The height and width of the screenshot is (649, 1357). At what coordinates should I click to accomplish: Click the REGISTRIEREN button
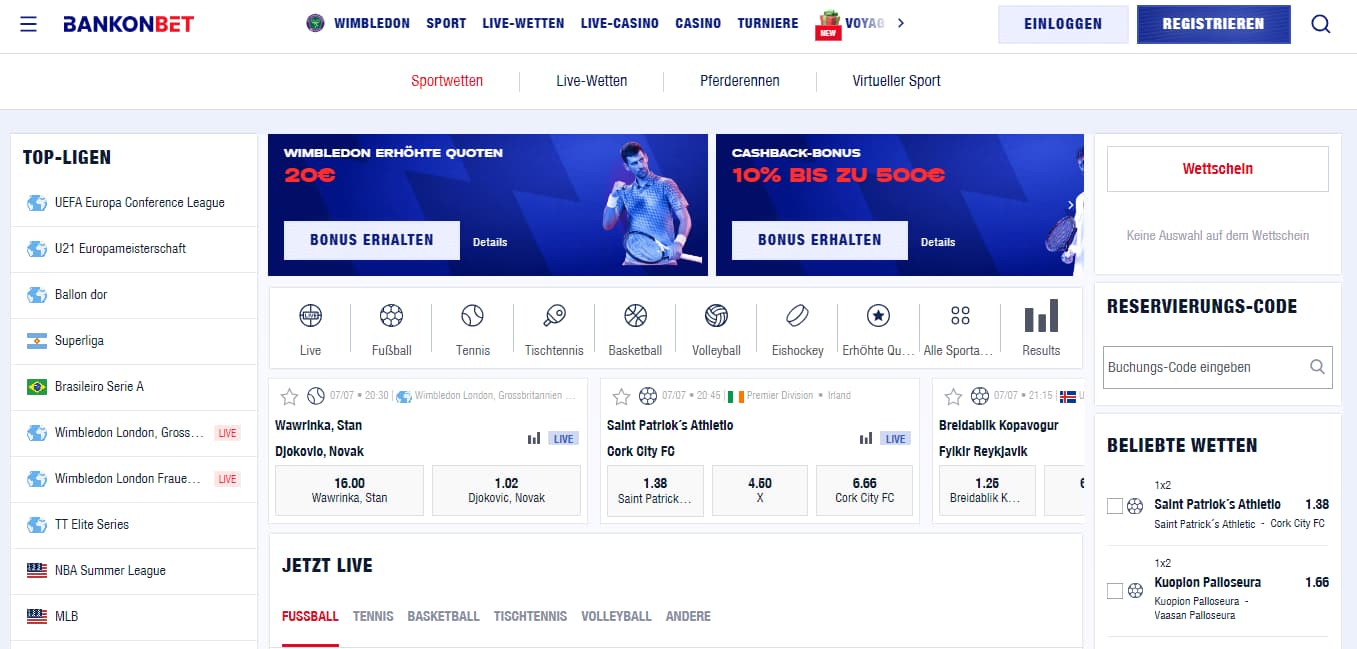[x=1213, y=24]
